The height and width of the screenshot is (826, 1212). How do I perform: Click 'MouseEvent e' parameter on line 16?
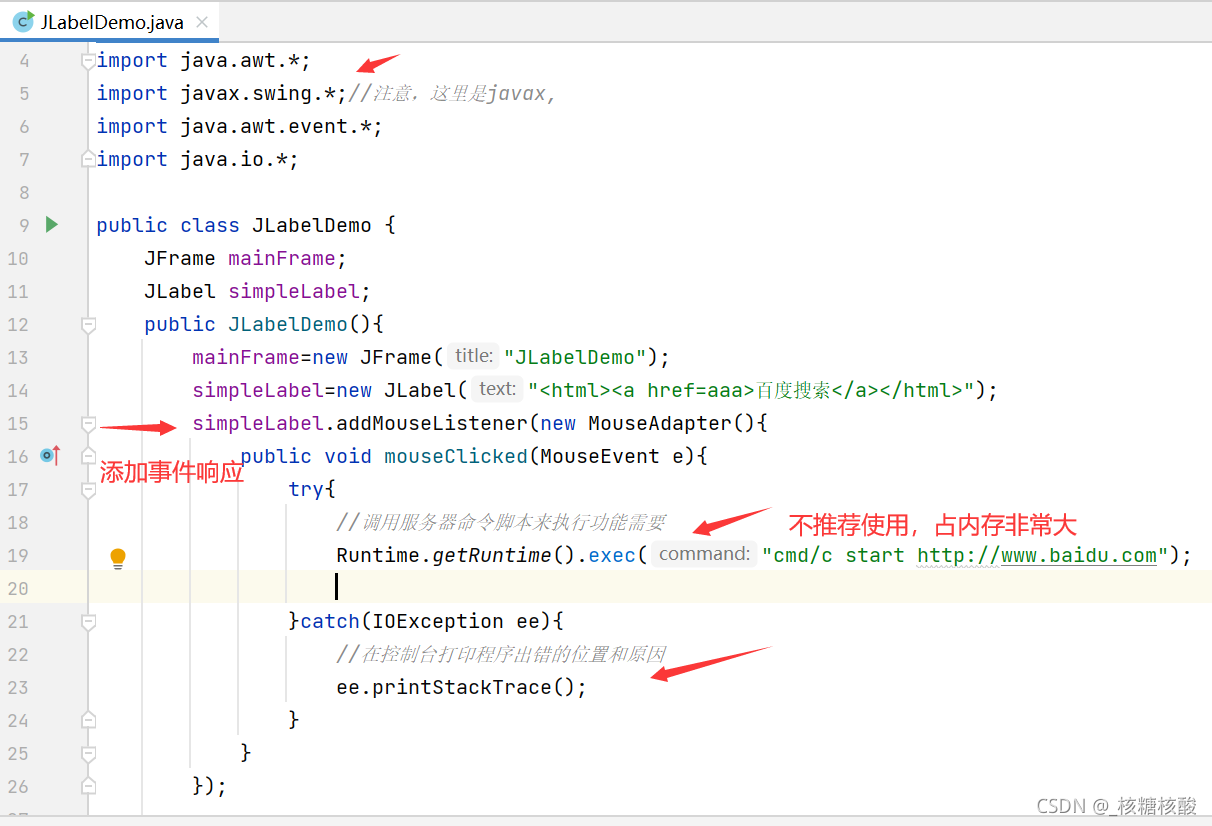click(612, 456)
